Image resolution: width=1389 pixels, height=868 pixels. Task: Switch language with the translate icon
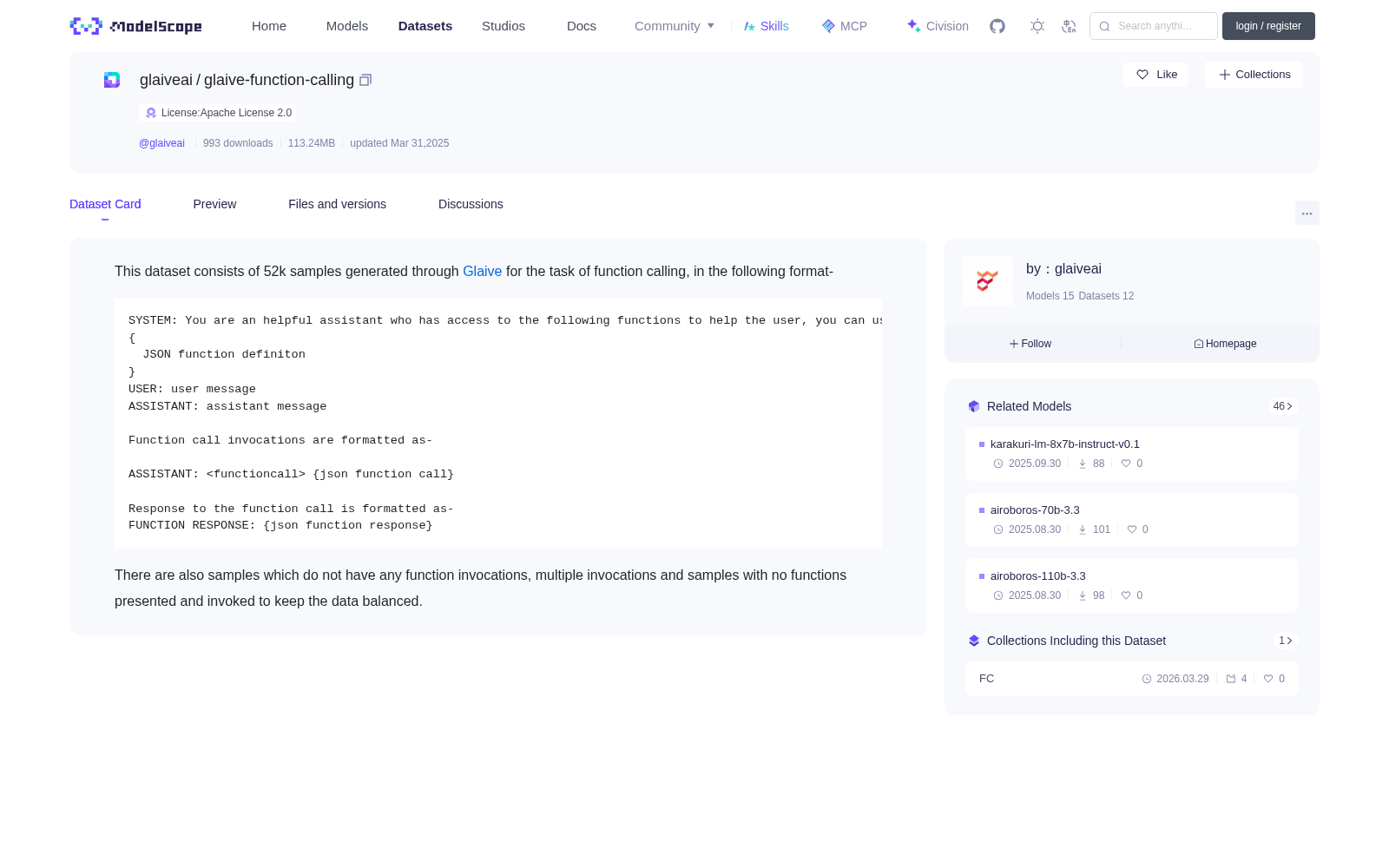(x=1069, y=26)
